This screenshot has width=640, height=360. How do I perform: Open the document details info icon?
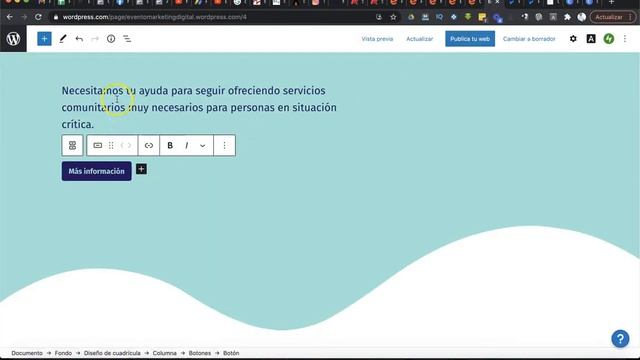[111, 39]
